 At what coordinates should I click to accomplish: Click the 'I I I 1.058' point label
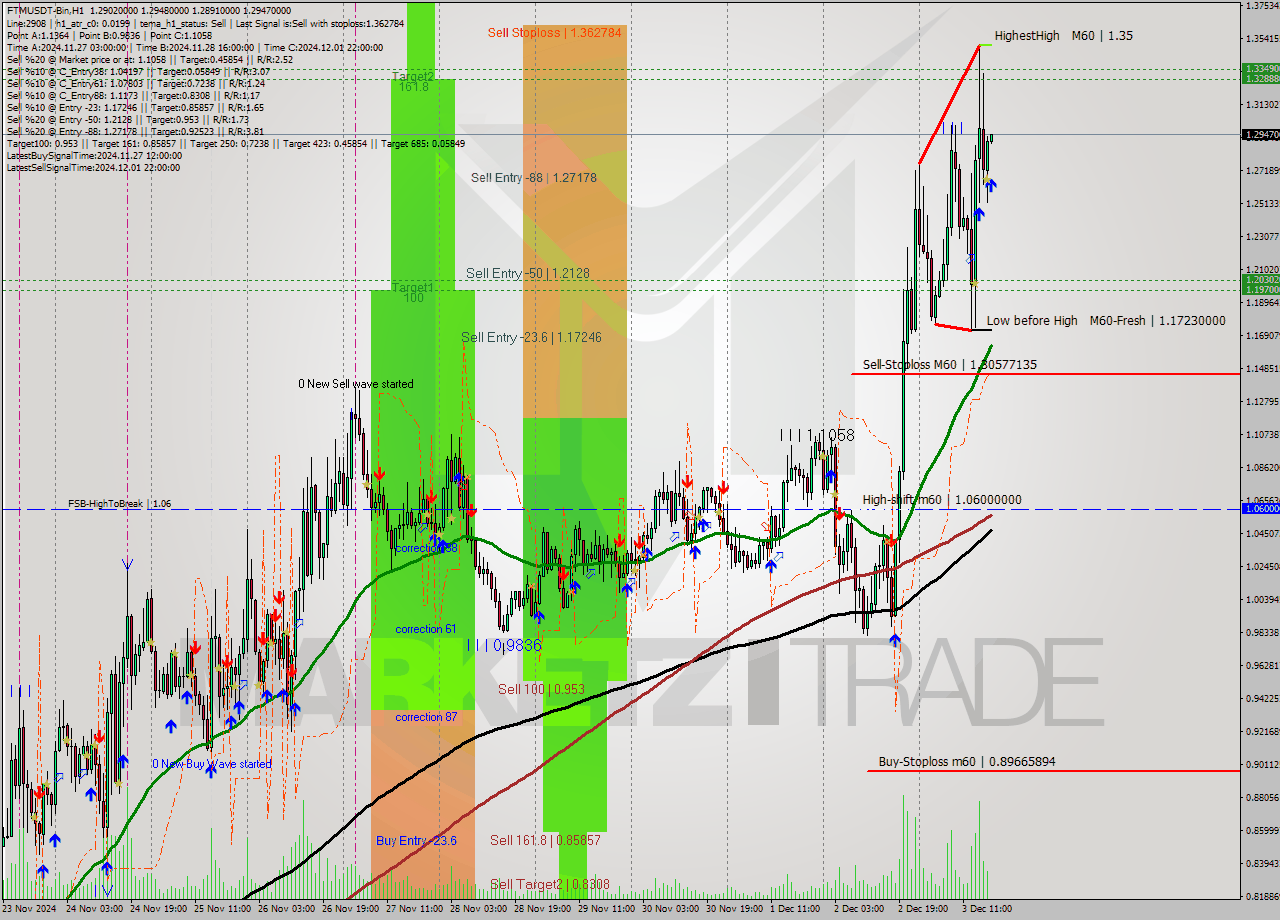point(818,435)
